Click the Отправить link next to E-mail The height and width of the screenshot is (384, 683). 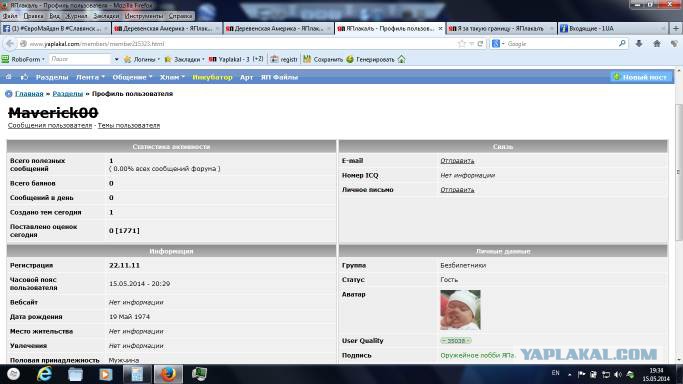(x=457, y=161)
